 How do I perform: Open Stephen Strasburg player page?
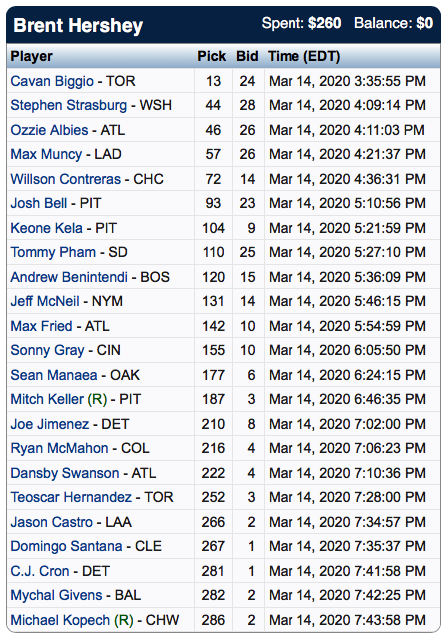point(68,105)
